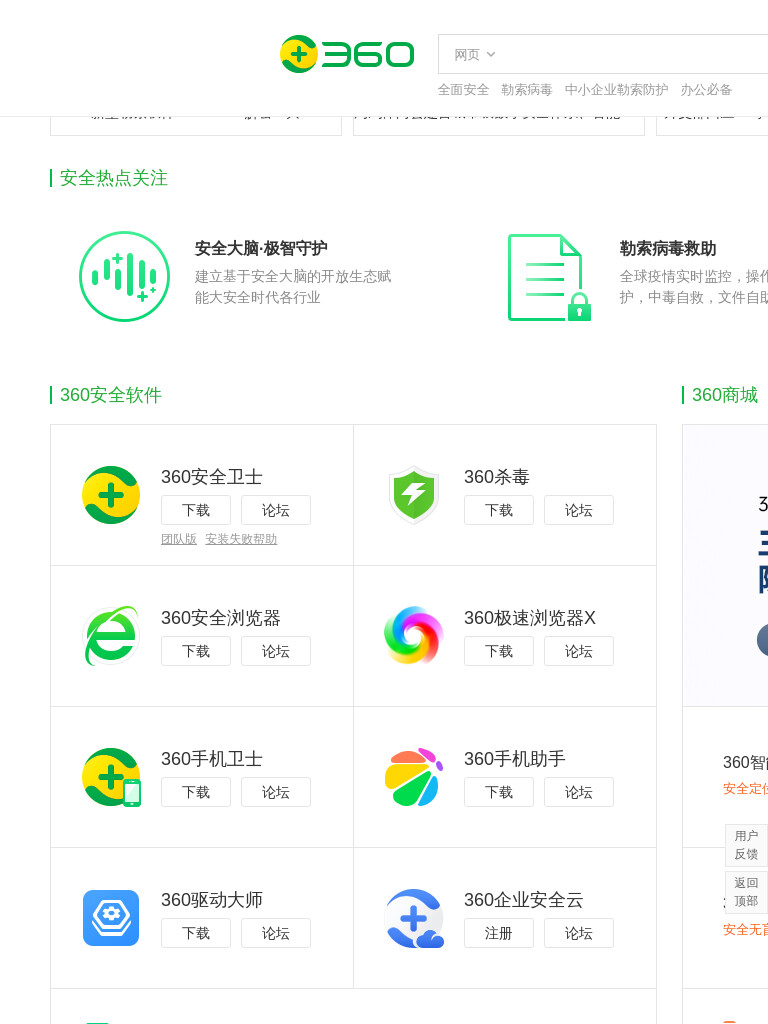Image resolution: width=768 pixels, height=1024 pixels.
Task: Open 勒索病毒救助 headline
Action: 667,248
